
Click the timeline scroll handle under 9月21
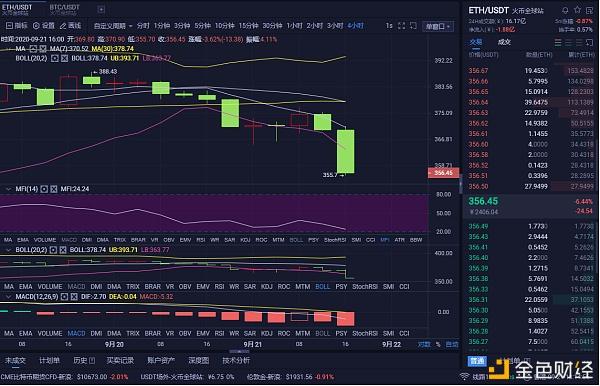pyautogui.click(x=239, y=351)
